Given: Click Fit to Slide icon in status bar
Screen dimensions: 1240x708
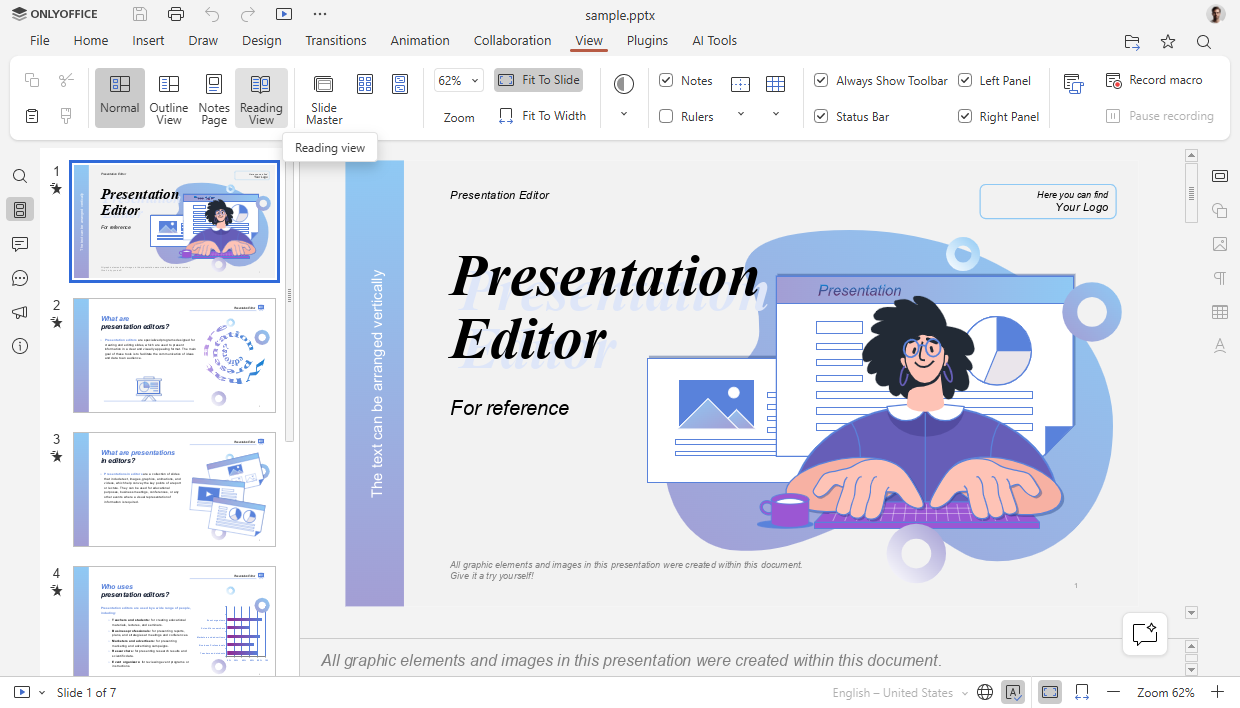Looking at the screenshot, I should (x=1050, y=692).
